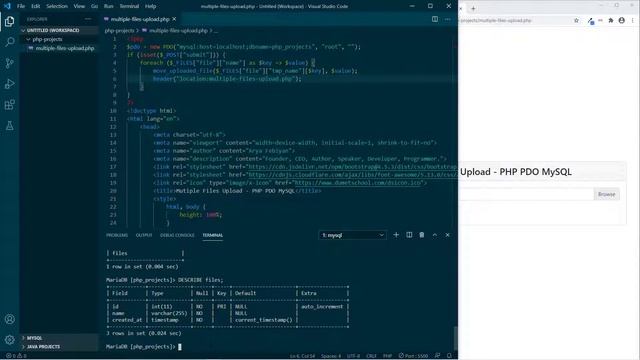Image resolution: width=640 pixels, height=360 pixels.
Task: Split the terminal panel
Action: point(409,235)
